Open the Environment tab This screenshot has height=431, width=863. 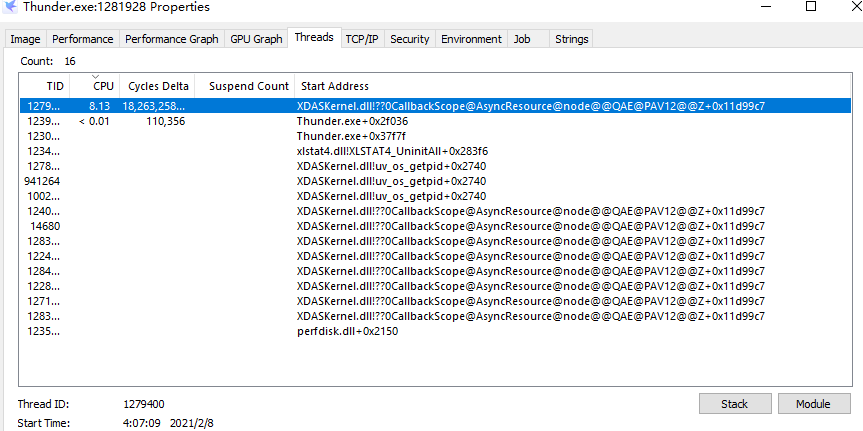coord(471,39)
